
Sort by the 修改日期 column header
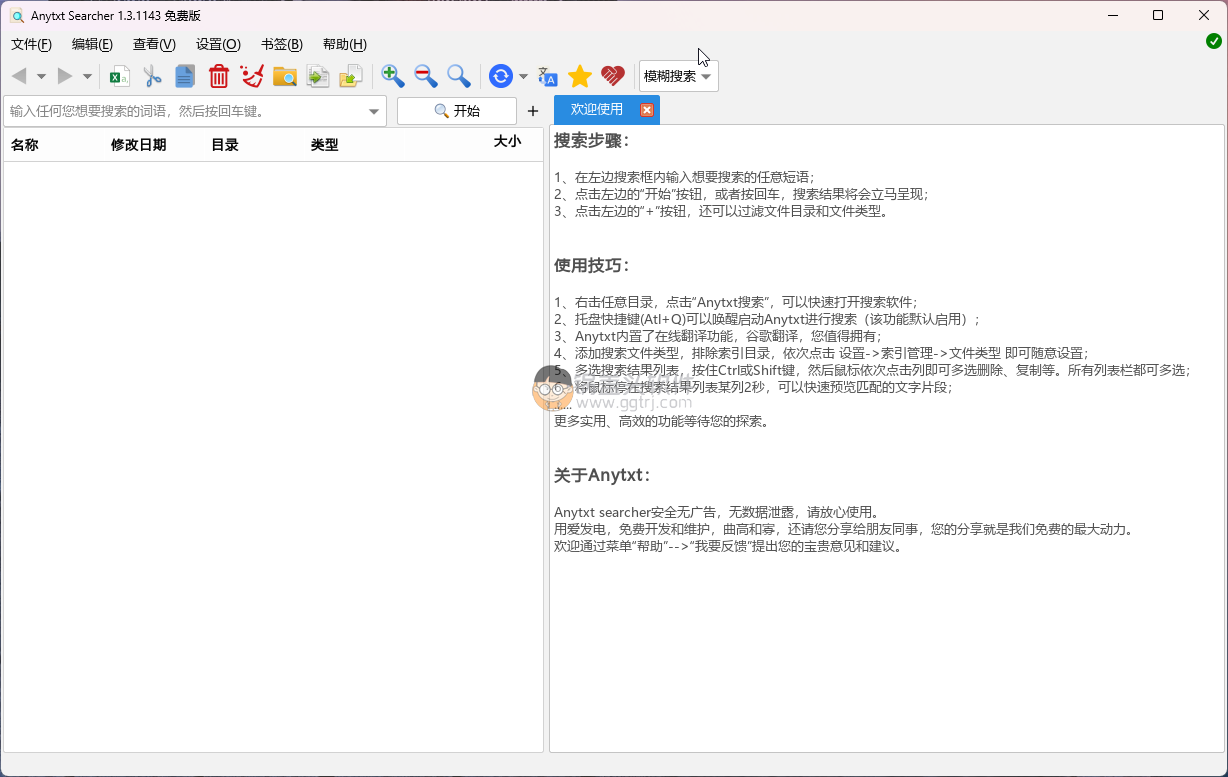pyautogui.click(x=139, y=145)
